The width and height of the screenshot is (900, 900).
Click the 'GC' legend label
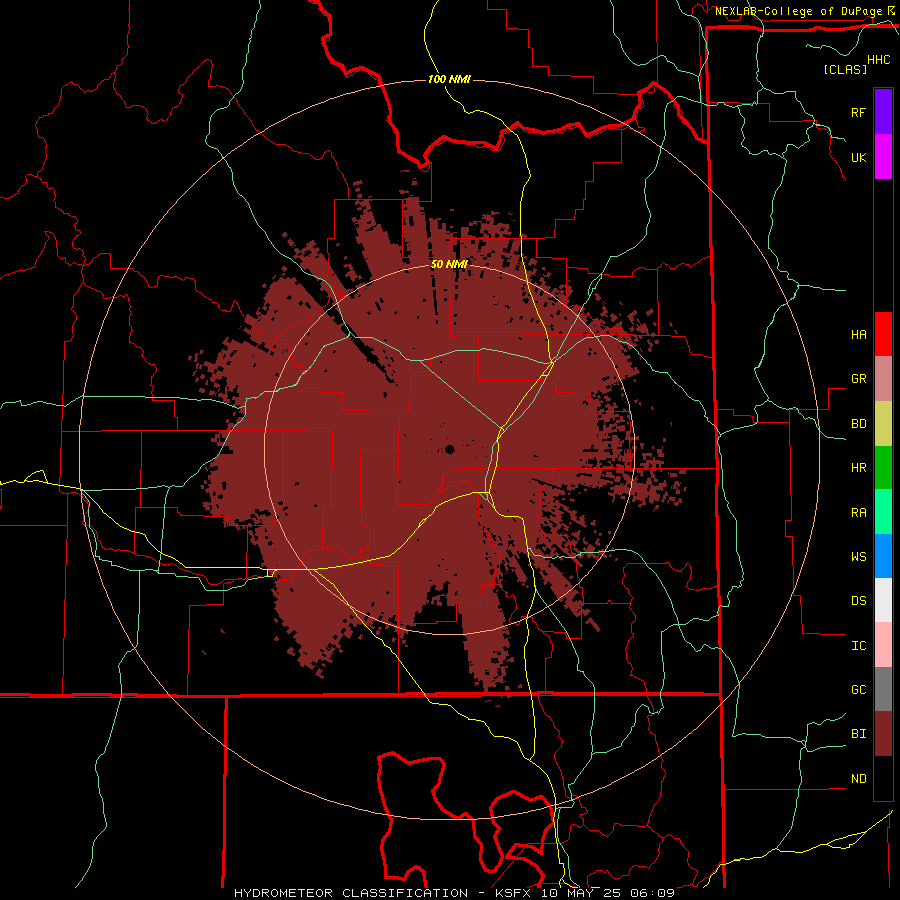coord(859,690)
